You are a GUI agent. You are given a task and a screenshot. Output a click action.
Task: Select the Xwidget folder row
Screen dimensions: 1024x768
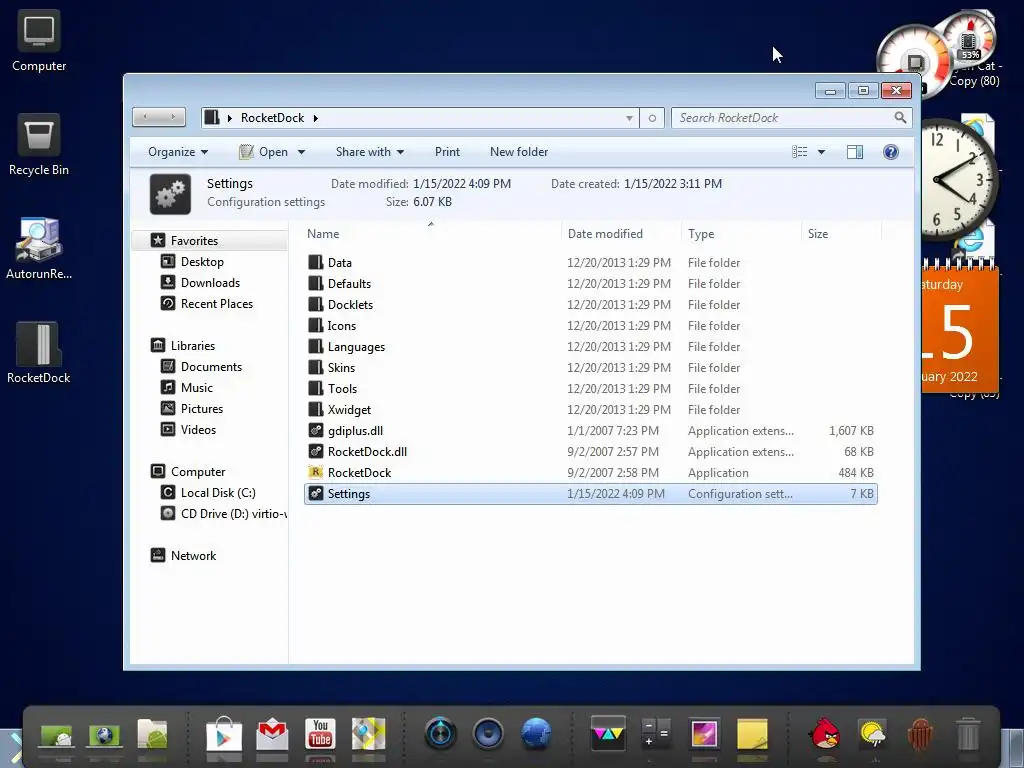pyautogui.click(x=590, y=409)
